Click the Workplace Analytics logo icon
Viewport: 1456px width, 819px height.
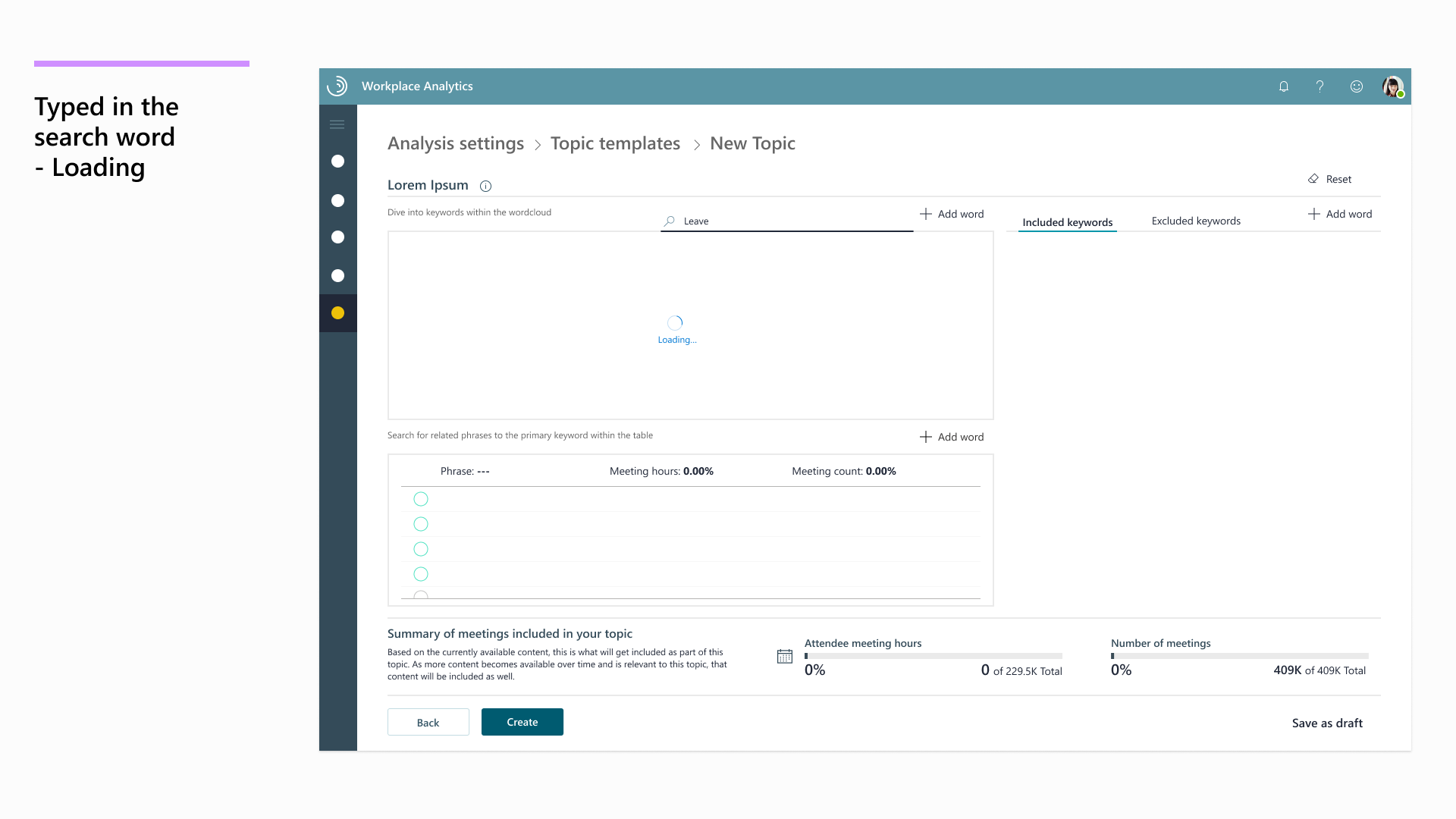[x=337, y=86]
